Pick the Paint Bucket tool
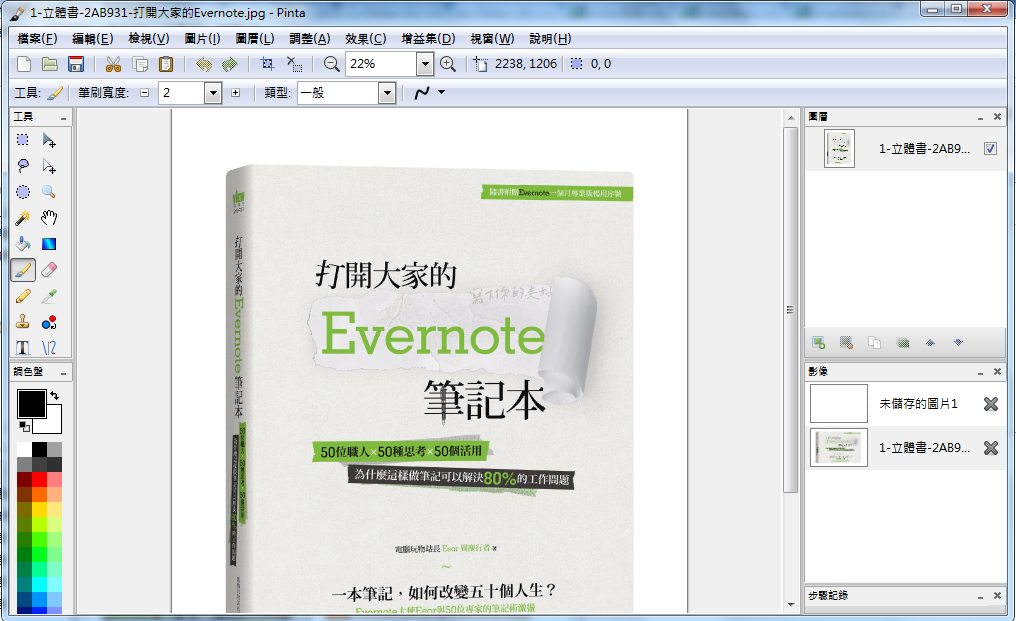The image size is (1016, 621). point(23,244)
